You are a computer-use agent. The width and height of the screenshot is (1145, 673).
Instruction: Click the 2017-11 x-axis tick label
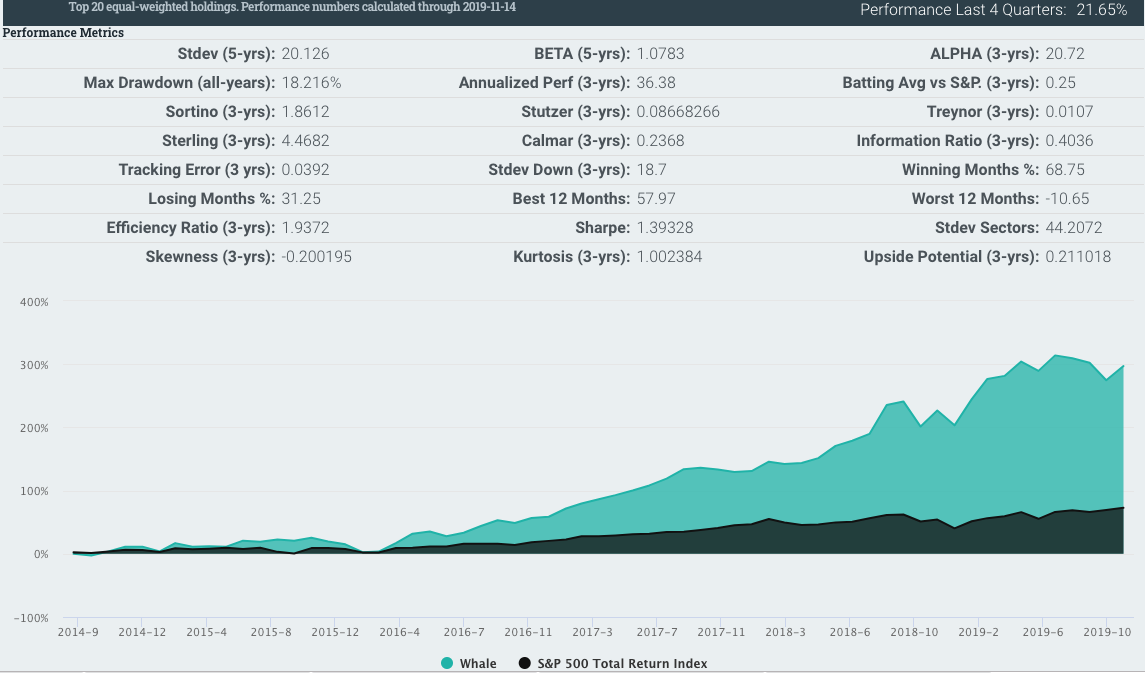[x=721, y=632]
